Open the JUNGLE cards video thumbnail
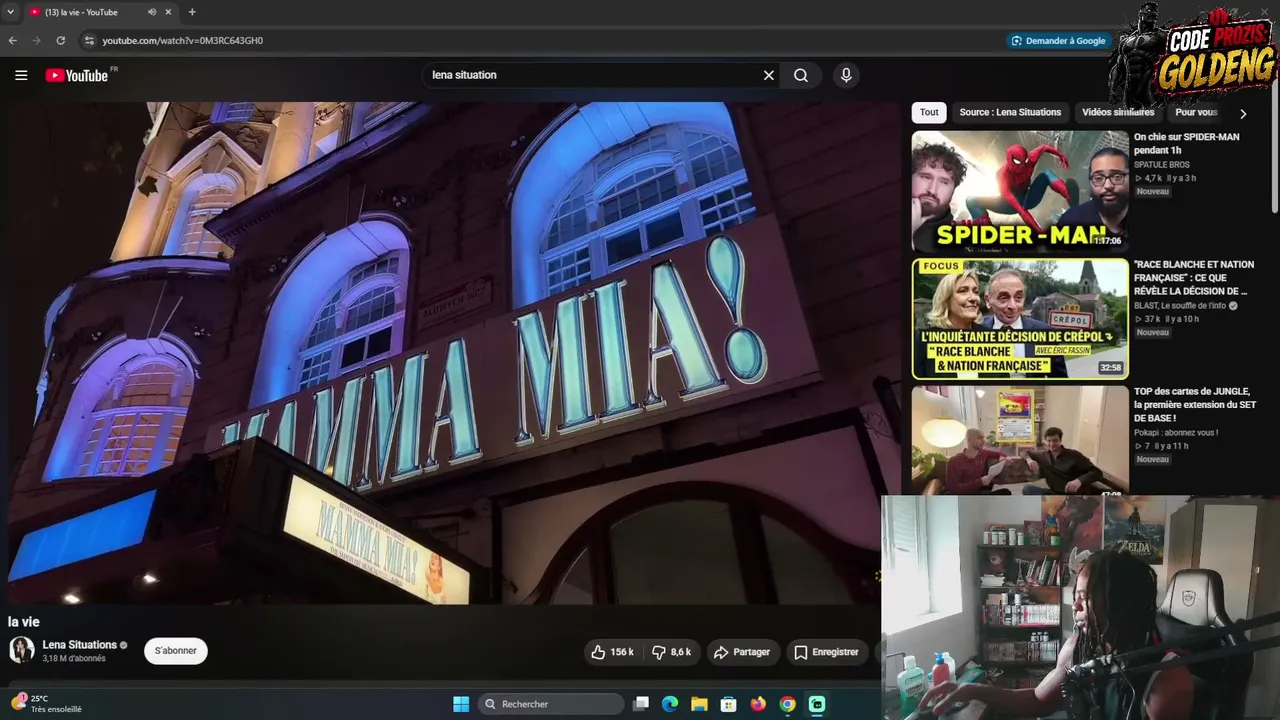Image resolution: width=1280 pixels, height=720 pixels. point(1020,441)
